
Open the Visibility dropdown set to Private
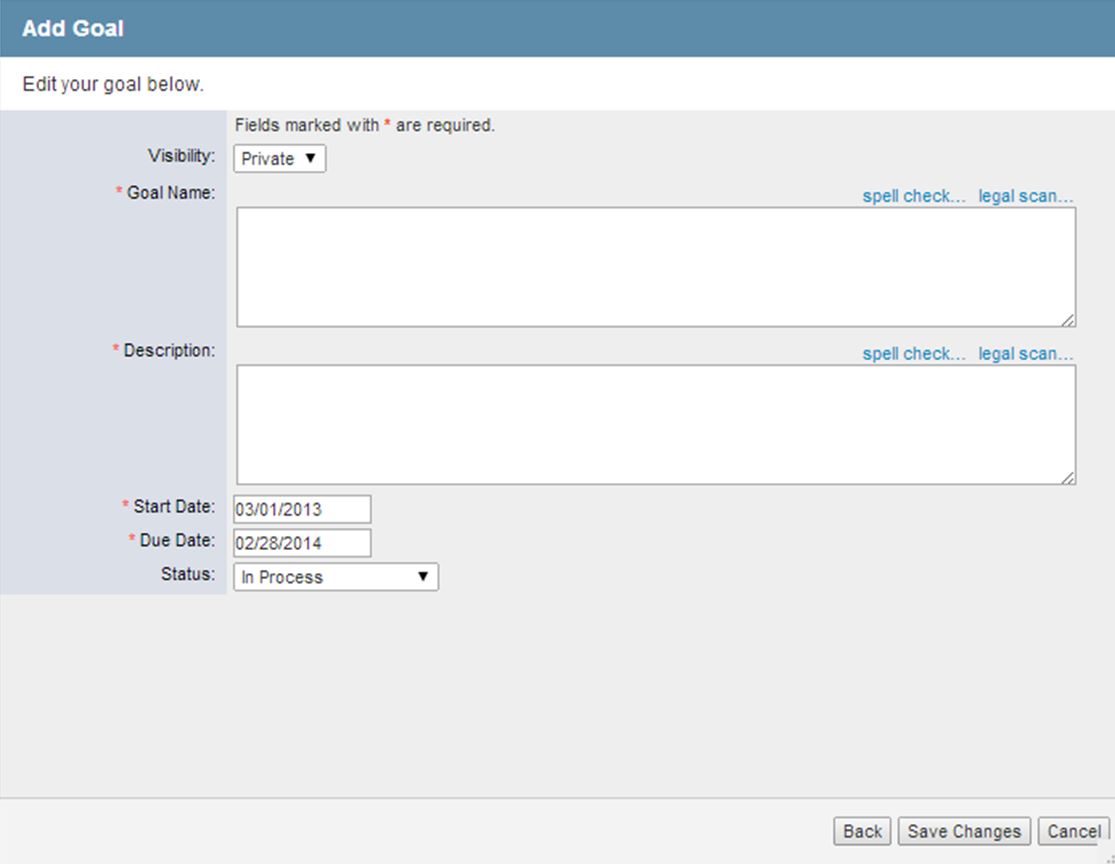coord(279,159)
